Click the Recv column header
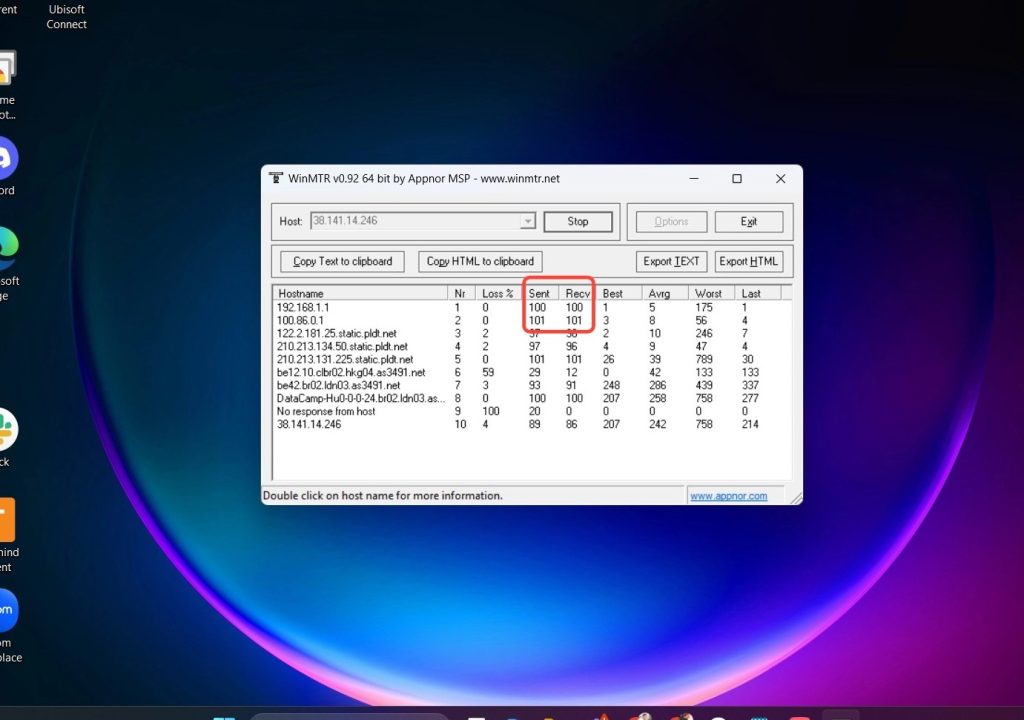The height and width of the screenshot is (720, 1024). [577, 293]
